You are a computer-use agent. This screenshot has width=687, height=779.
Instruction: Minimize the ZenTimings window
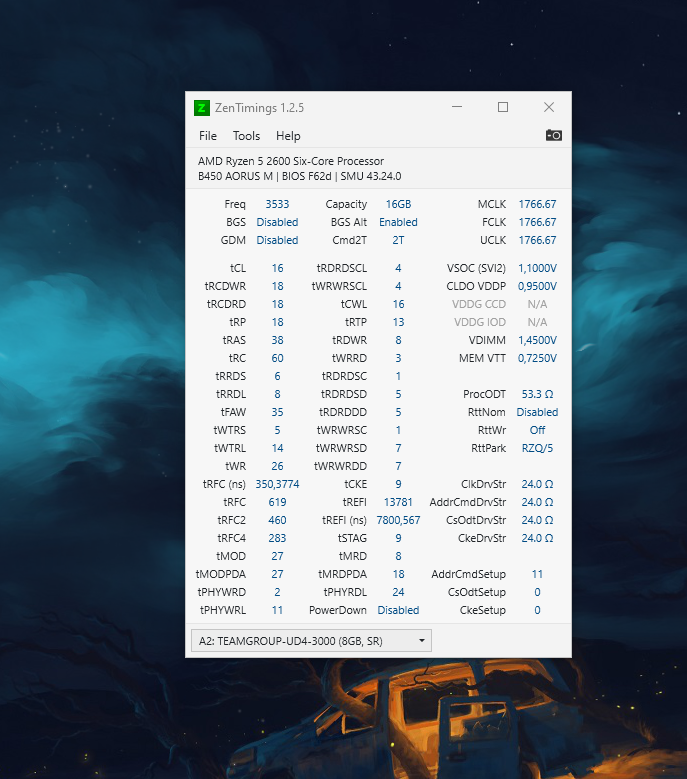tap(457, 107)
